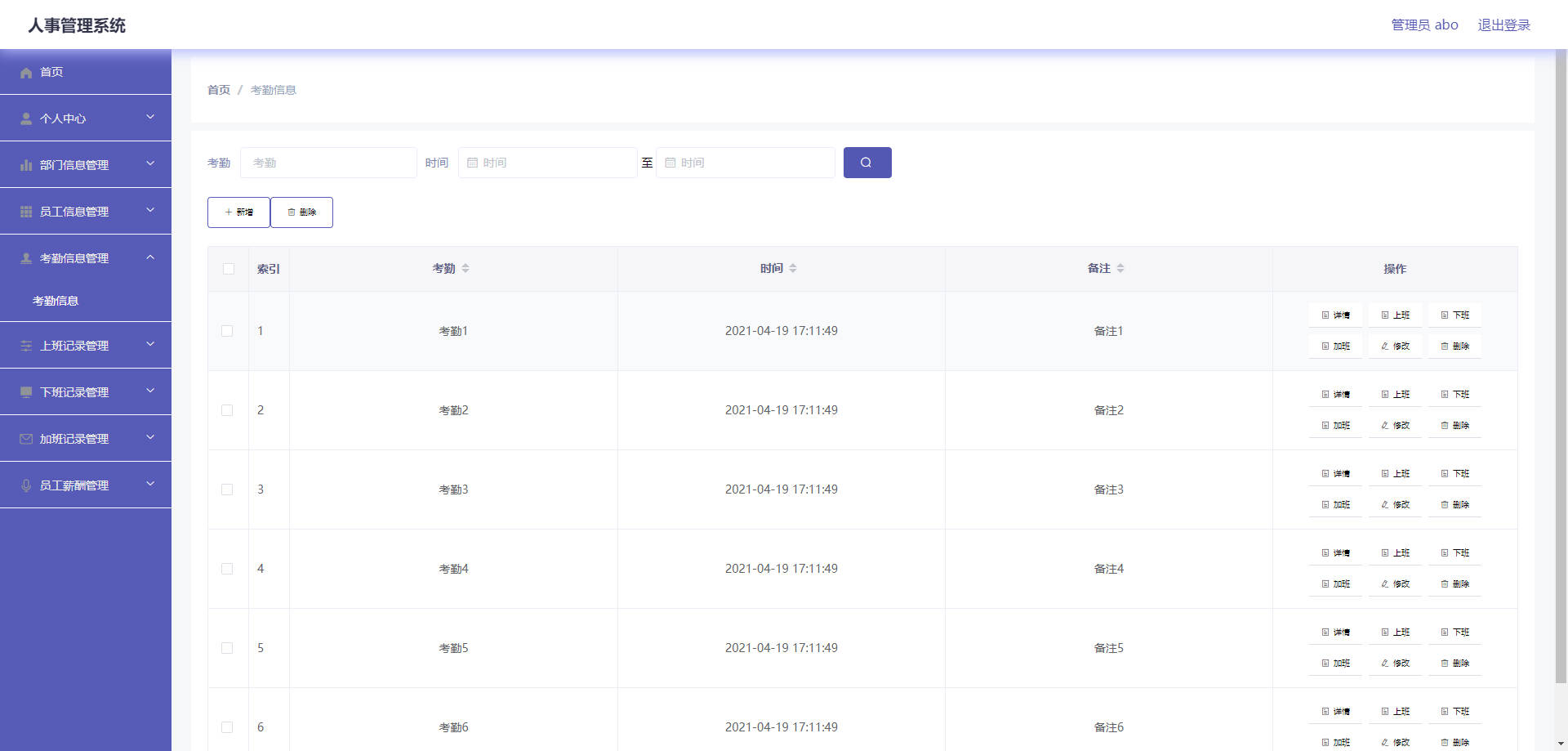The width and height of the screenshot is (1568, 751).
Task: Click the bar-chart icon beside 部门信息管理
Action: point(26,165)
